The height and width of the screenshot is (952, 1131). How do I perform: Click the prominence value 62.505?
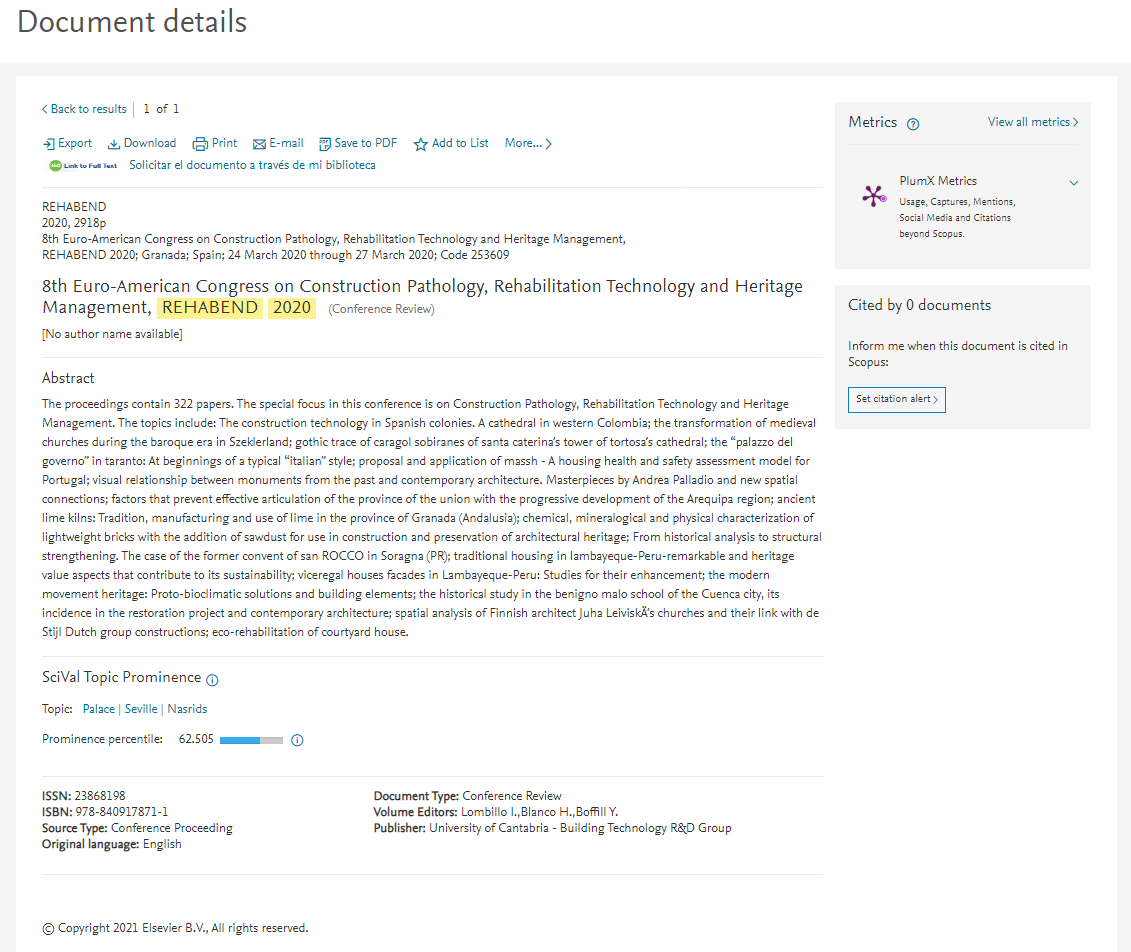click(196, 739)
